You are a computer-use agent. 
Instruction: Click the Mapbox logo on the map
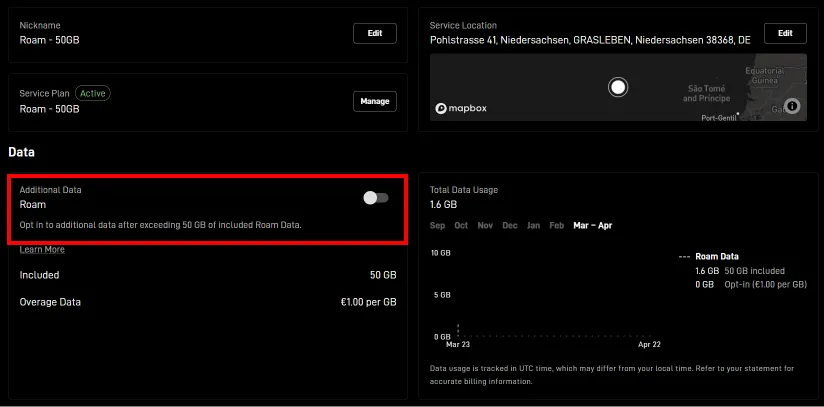[x=461, y=108]
